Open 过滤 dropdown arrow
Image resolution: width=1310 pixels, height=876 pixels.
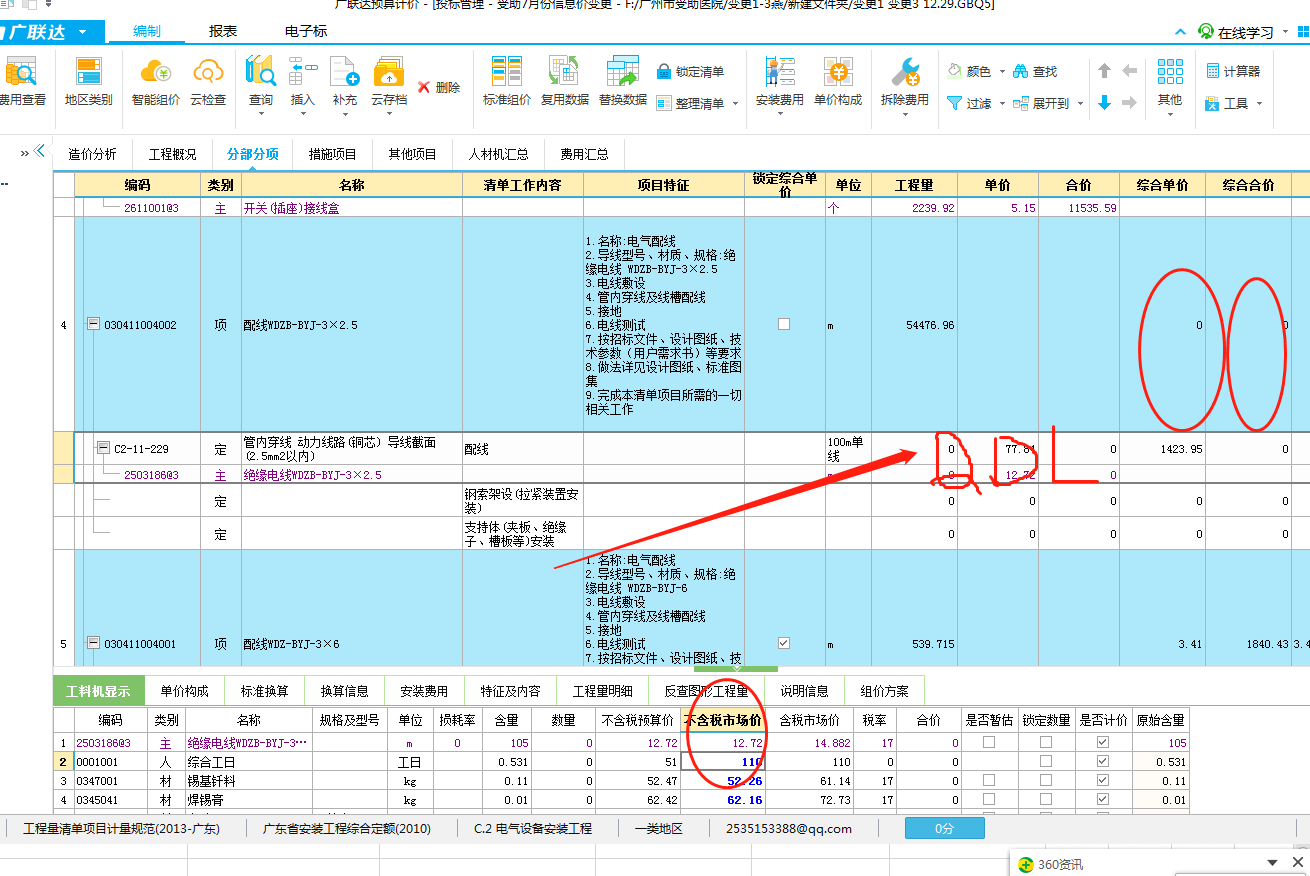[x=1002, y=103]
